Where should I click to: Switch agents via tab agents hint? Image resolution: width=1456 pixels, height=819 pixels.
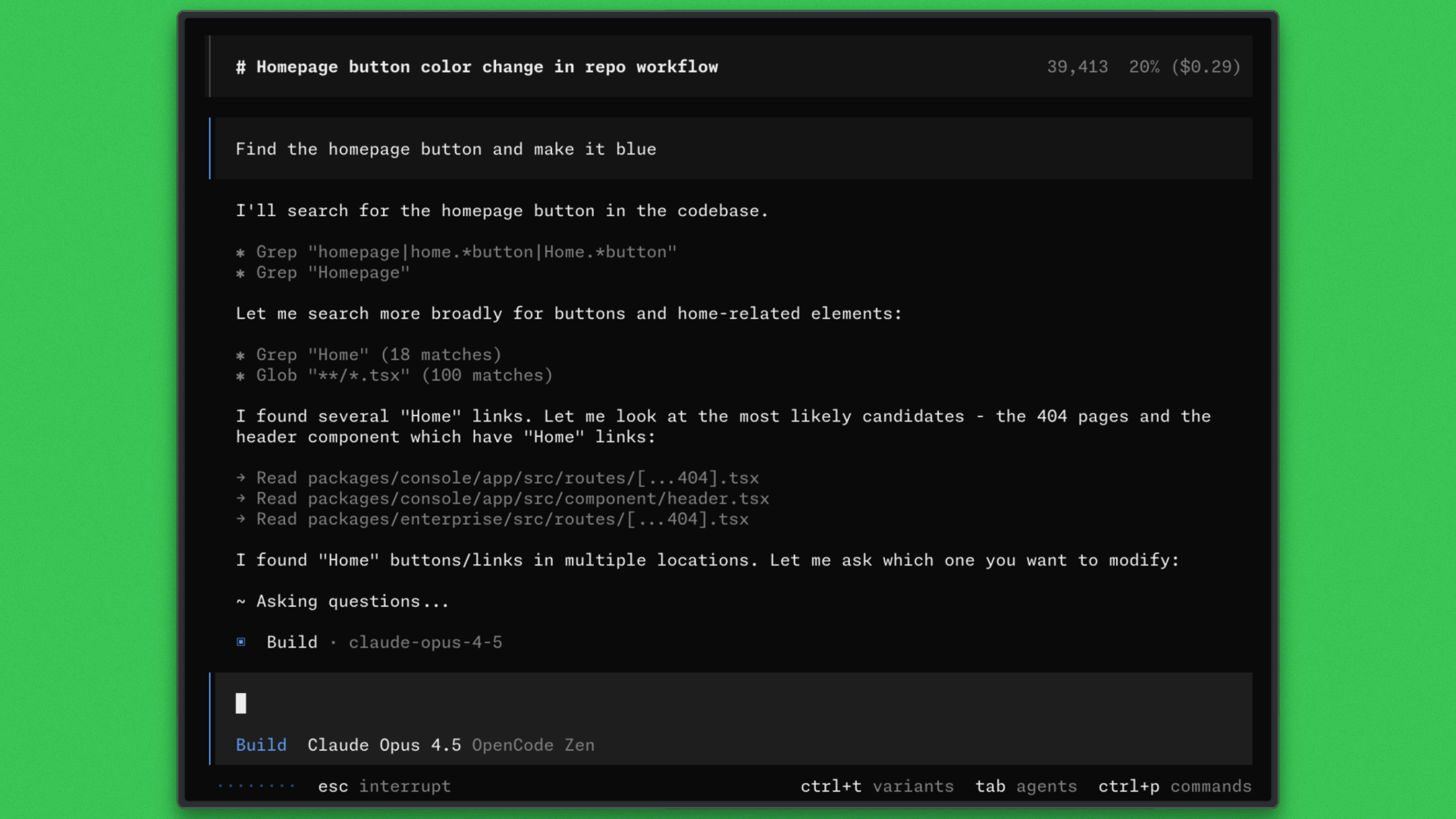[x=1025, y=786]
